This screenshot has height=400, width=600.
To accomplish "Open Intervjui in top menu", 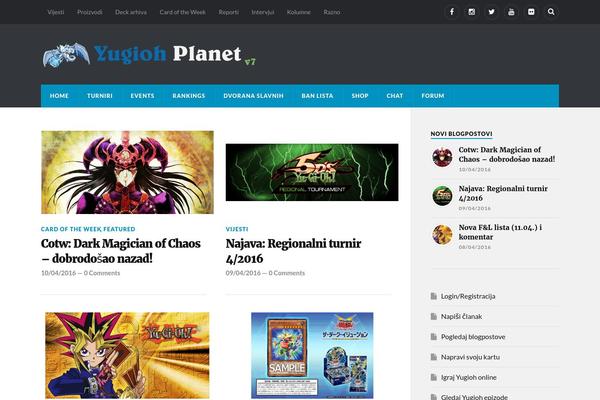I will 262,12.
